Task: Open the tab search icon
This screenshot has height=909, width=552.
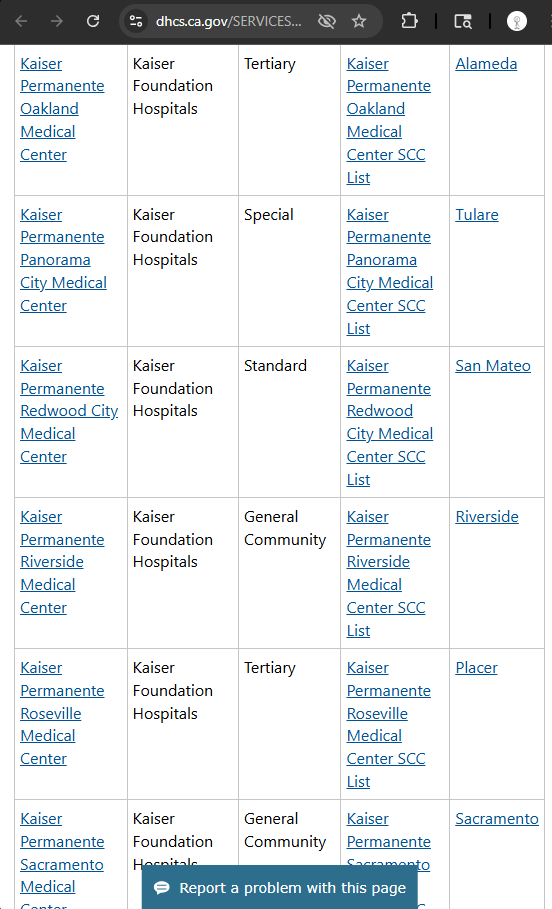Action: coord(463,21)
